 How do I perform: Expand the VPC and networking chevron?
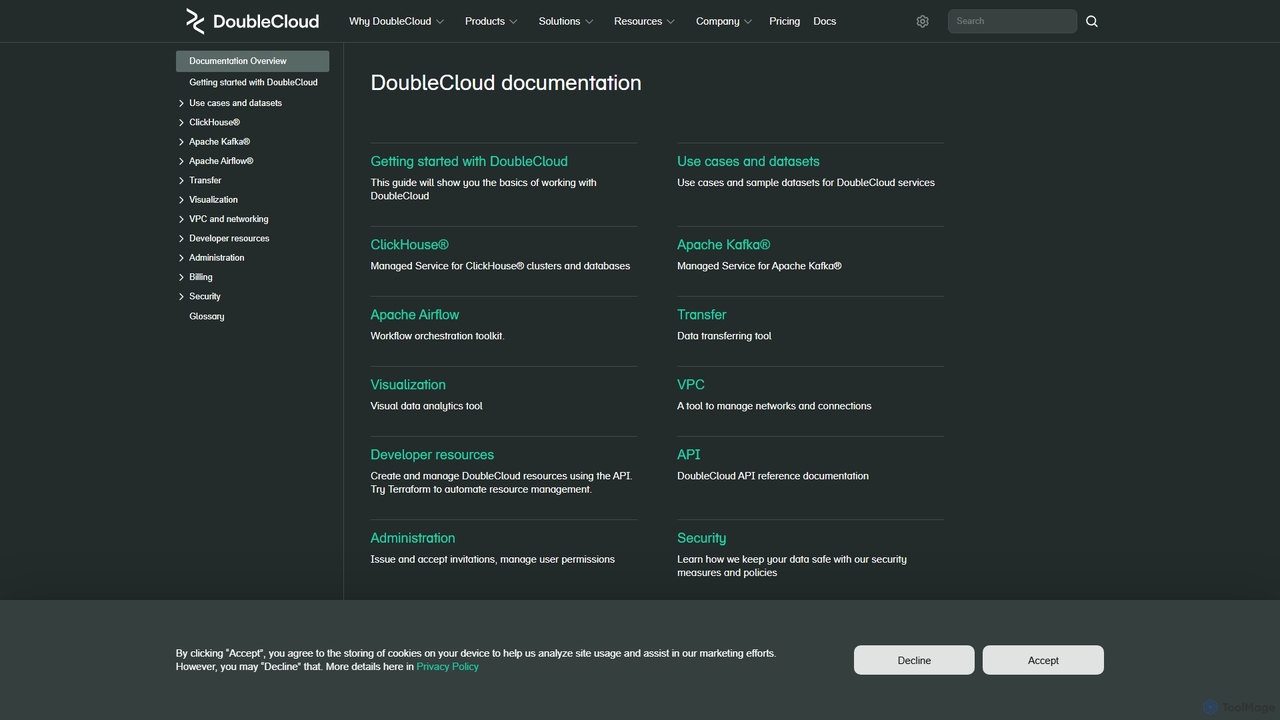pyautogui.click(x=181, y=219)
